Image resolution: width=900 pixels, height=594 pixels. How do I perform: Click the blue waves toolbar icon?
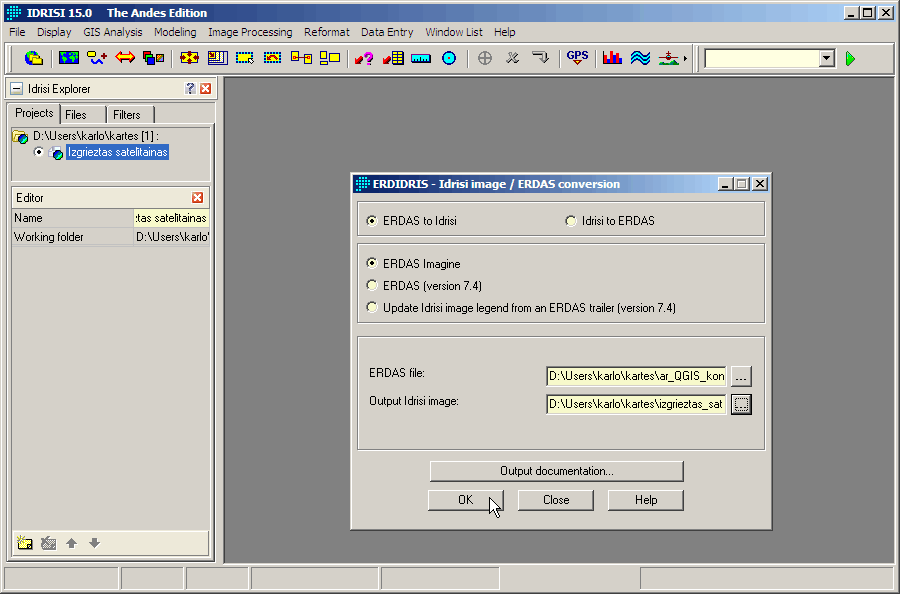pyautogui.click(x=641, y=58)
